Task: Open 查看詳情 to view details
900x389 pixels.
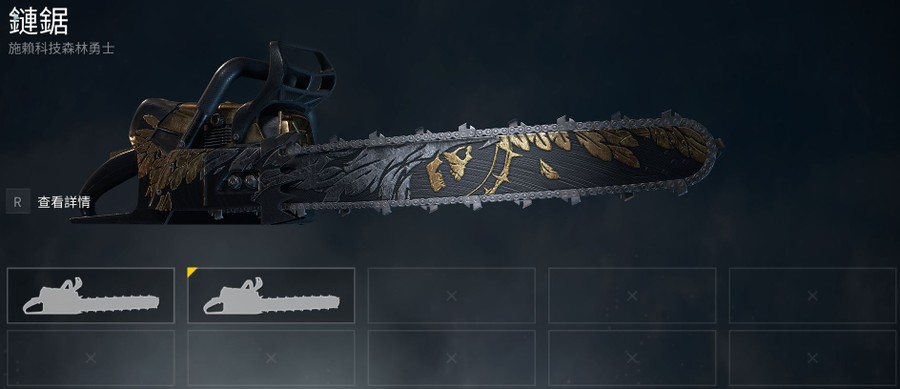Action: coord(64,202)
